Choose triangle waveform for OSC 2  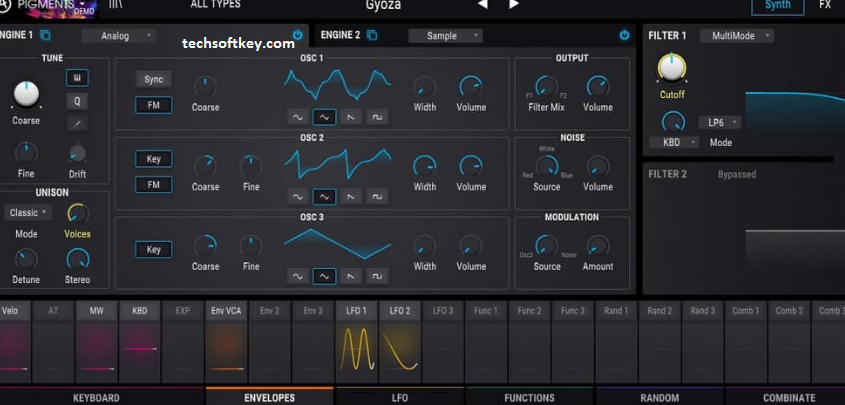pos(324,197)
